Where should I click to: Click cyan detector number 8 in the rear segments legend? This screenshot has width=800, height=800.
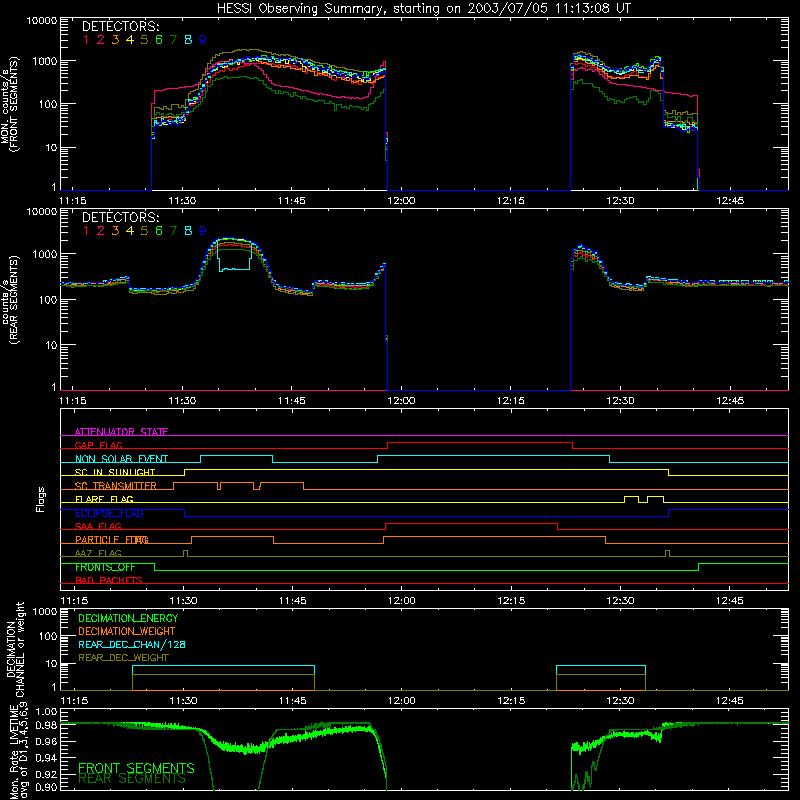coord(188,231)
